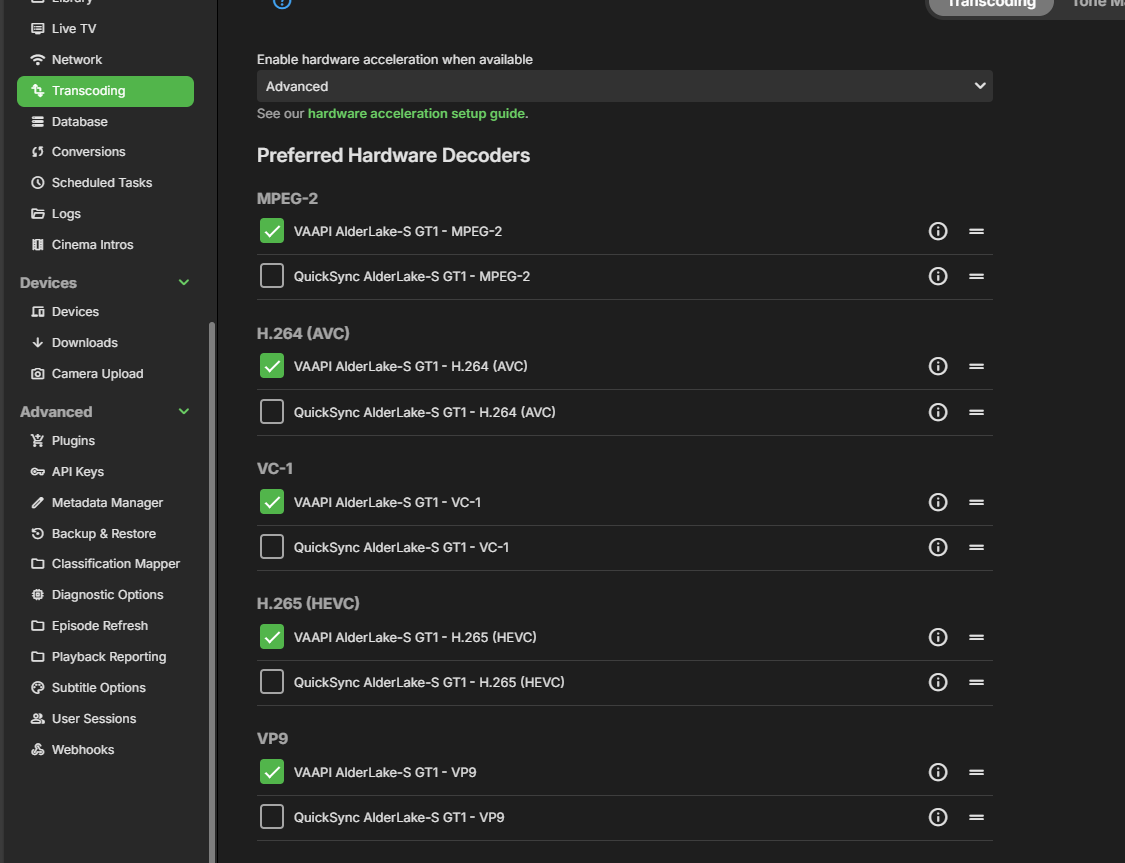Switch to the Transcoding tab at top
The image size is (1125, 863).
click(x=989, y=4)
